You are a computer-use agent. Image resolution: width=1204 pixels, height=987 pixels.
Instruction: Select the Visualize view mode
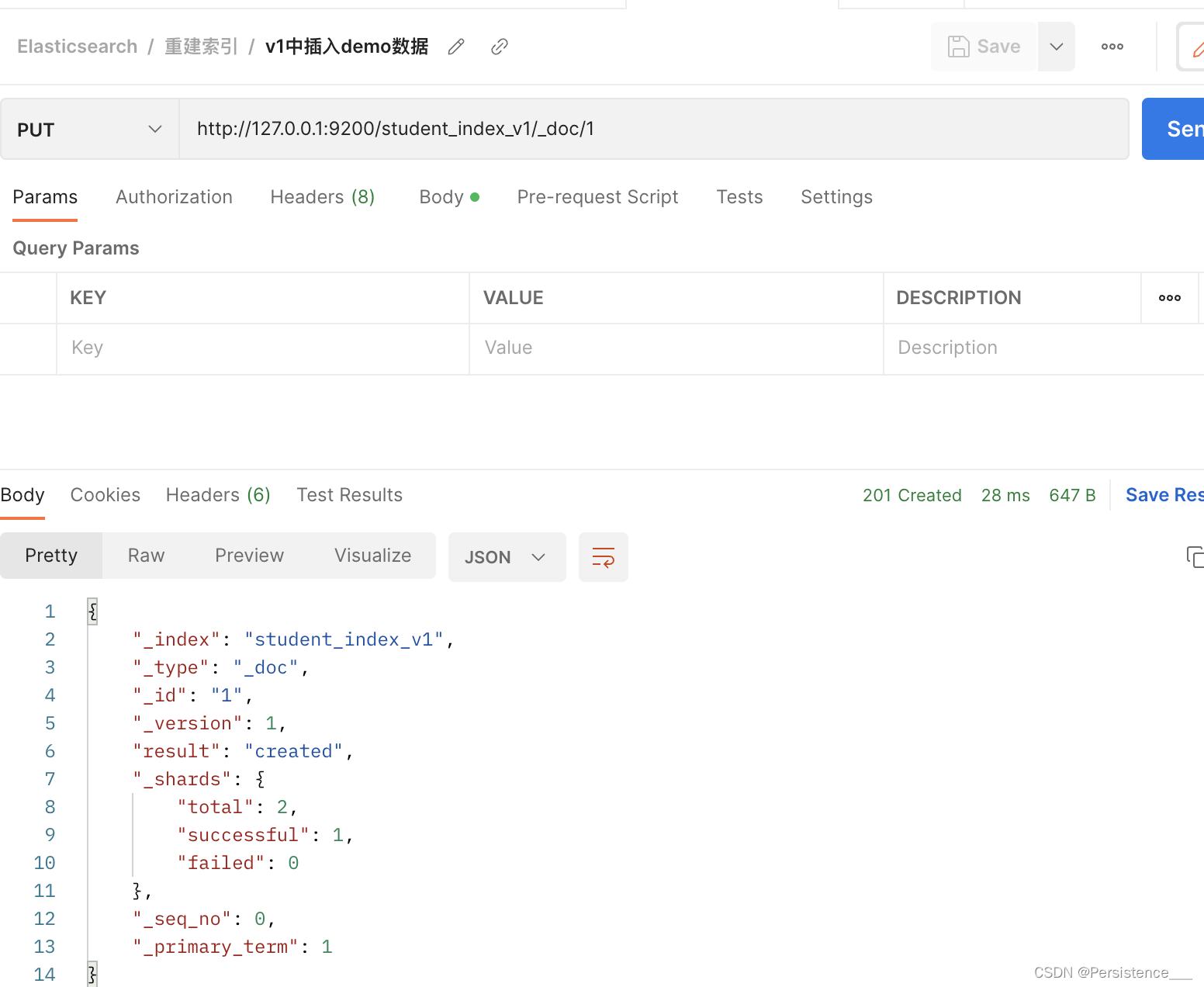click(372, 556)
